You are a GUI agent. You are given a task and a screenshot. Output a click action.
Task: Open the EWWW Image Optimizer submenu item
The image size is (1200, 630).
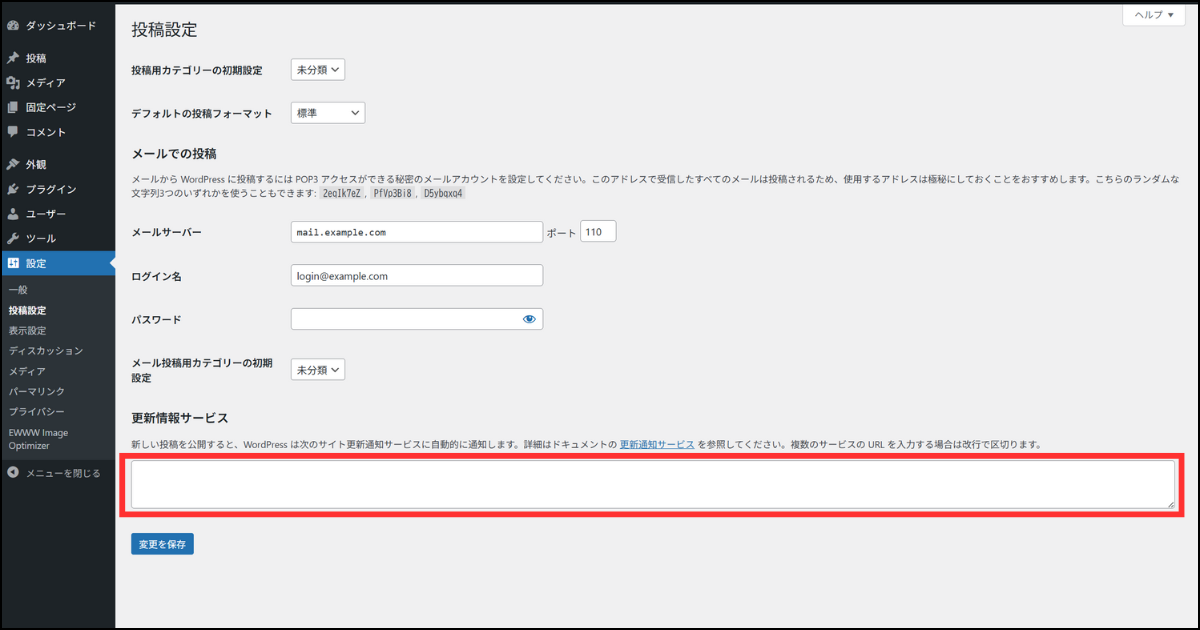point(38,439)
